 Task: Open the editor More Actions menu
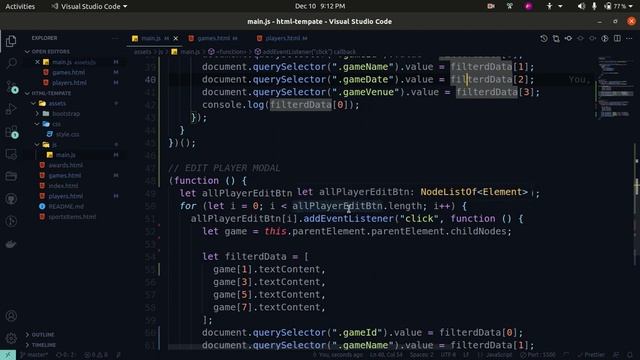pos(629,38)
